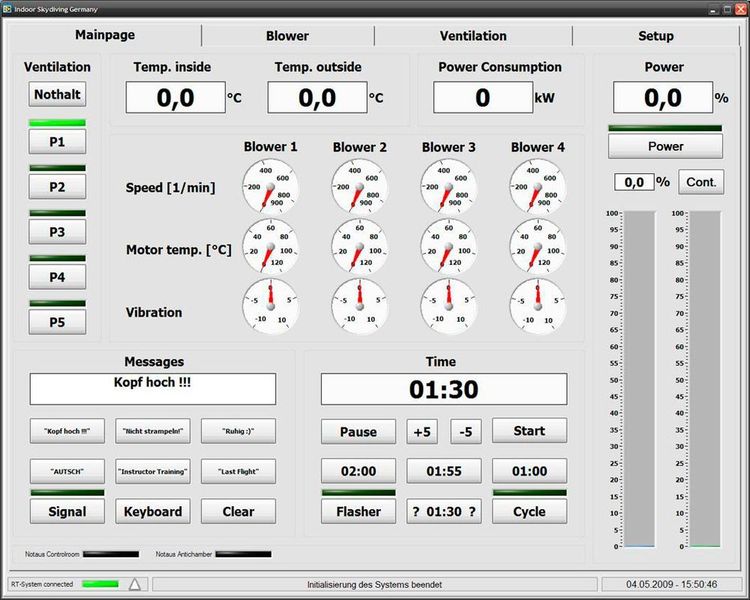Viewport: 750px width, 600px height.
Task: Click the Blower 2 motor temp gauge
Action: 360,247
